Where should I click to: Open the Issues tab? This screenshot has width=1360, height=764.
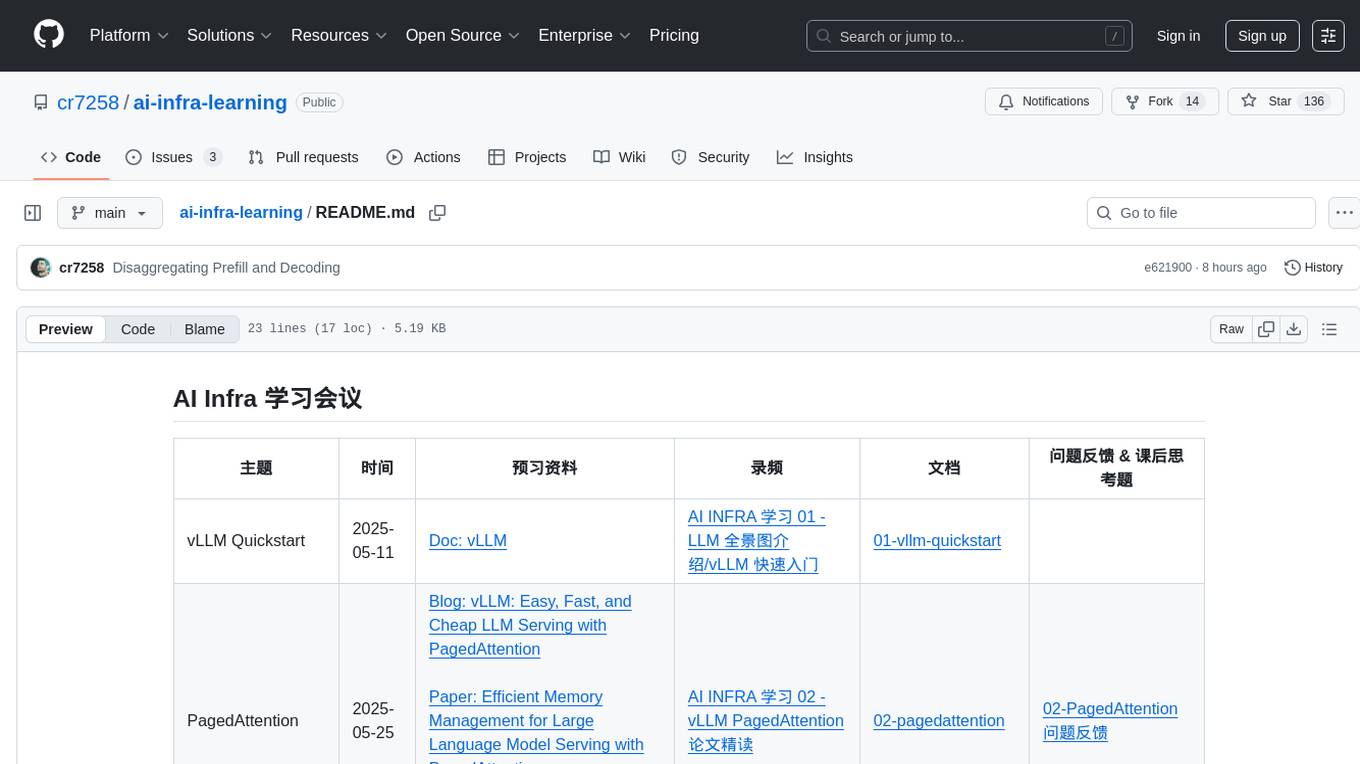tap(174, 157)
